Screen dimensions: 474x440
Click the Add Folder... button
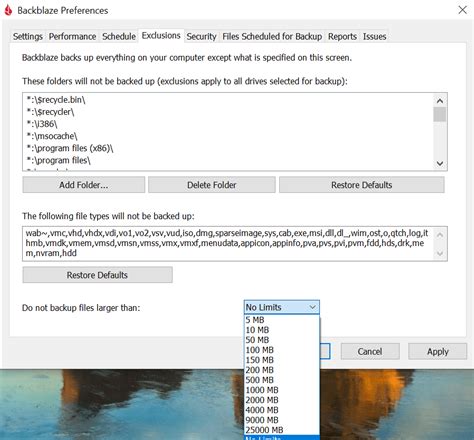[84, 185]
